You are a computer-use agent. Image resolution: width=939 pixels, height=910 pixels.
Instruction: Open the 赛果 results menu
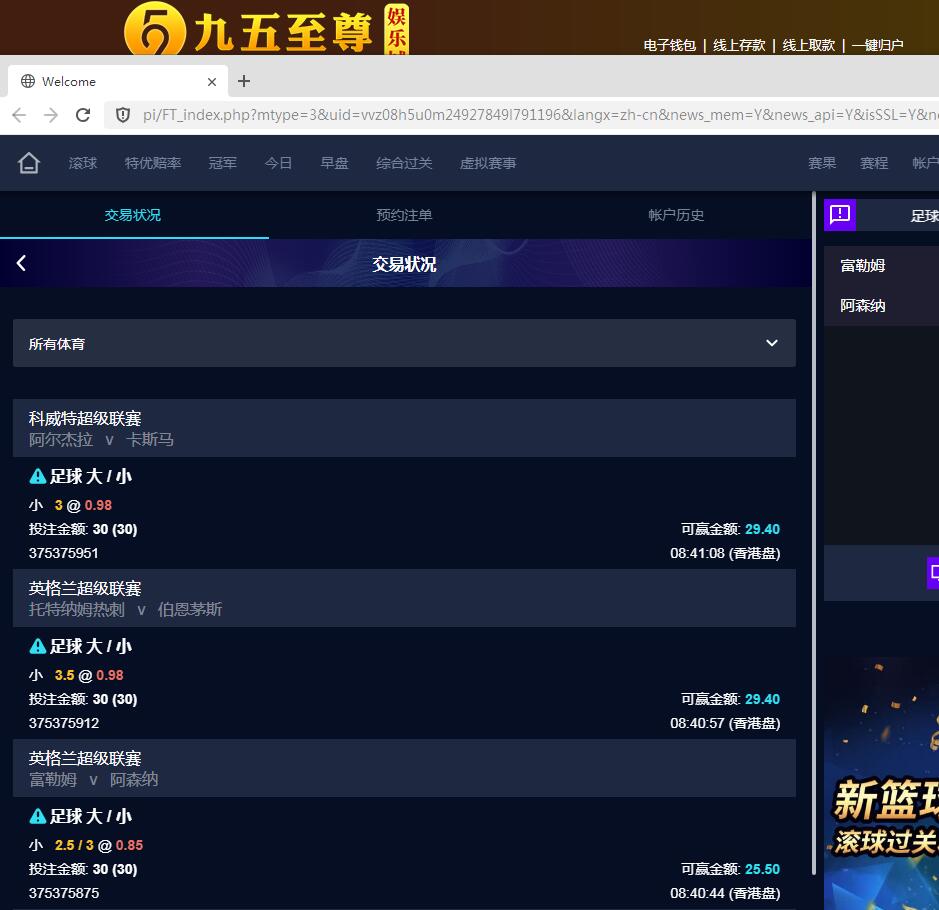click(x=822, y=163)
